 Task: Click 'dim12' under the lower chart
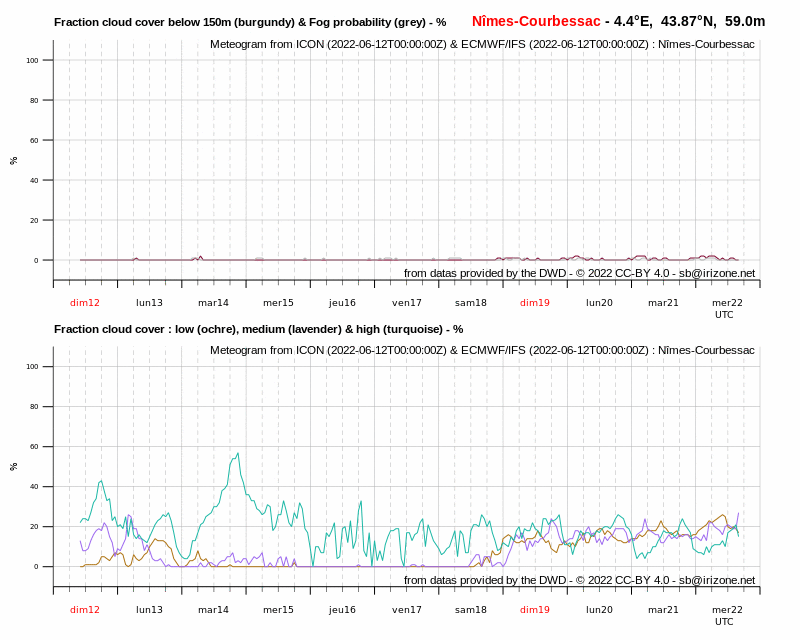85,609
